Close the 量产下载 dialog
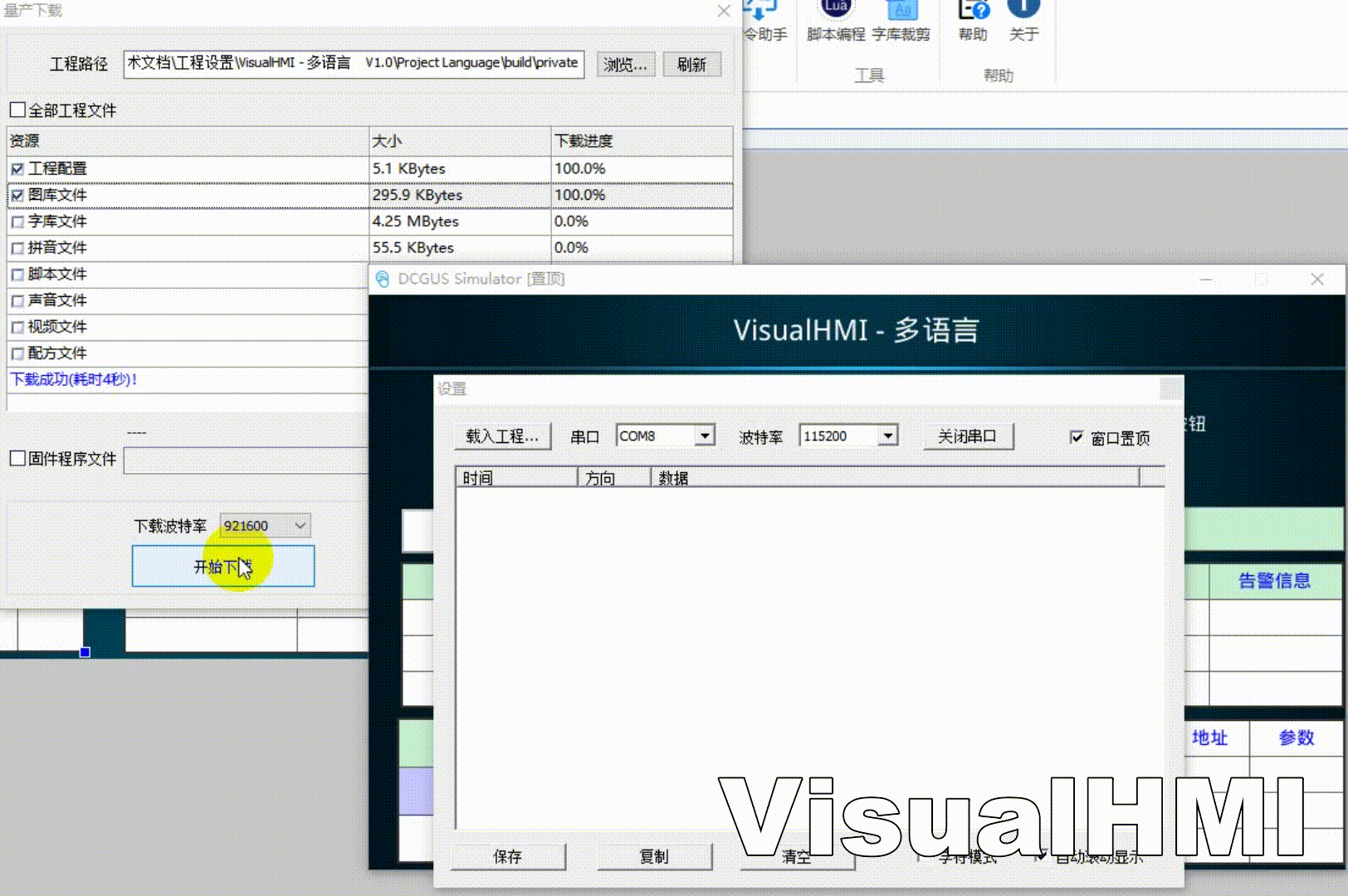 coord(724,11)
